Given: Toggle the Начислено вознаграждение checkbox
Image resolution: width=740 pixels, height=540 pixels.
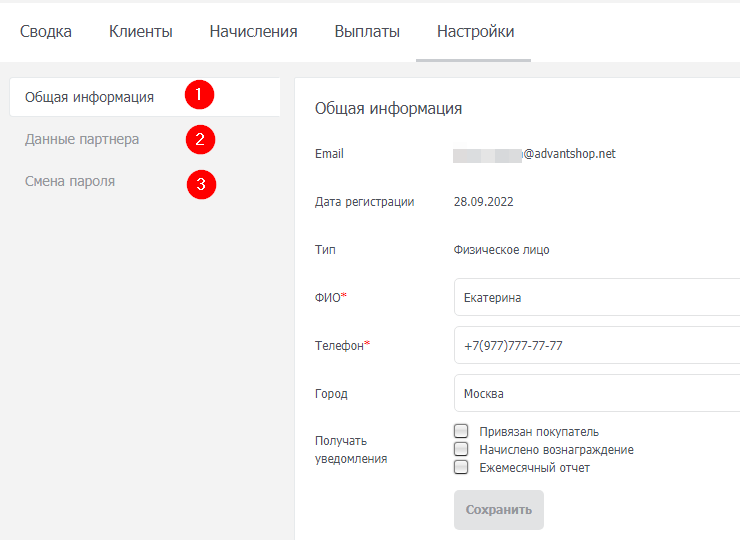Looking at the screenshot, I should tap(461, 449).
